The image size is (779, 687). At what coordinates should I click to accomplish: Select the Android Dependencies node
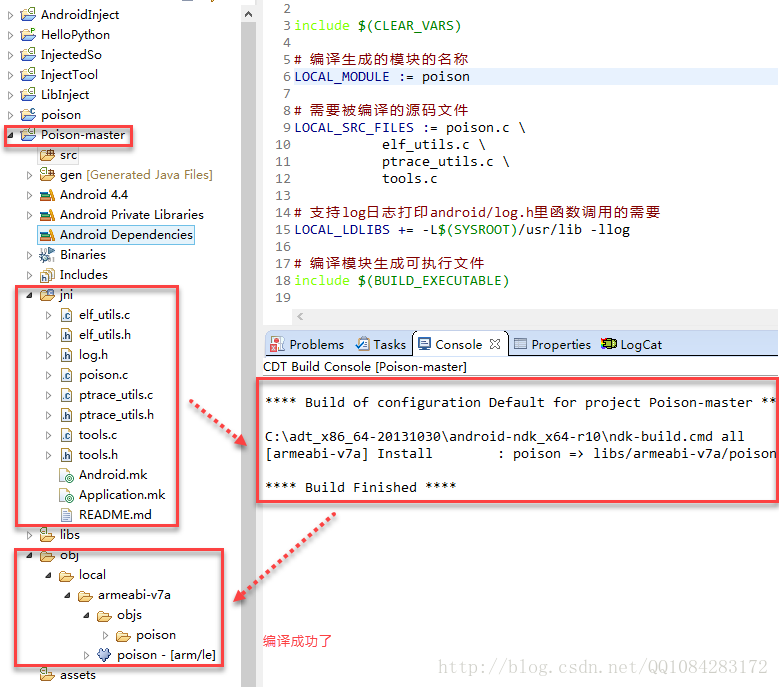pyautogui.click(x=126, y=234)
